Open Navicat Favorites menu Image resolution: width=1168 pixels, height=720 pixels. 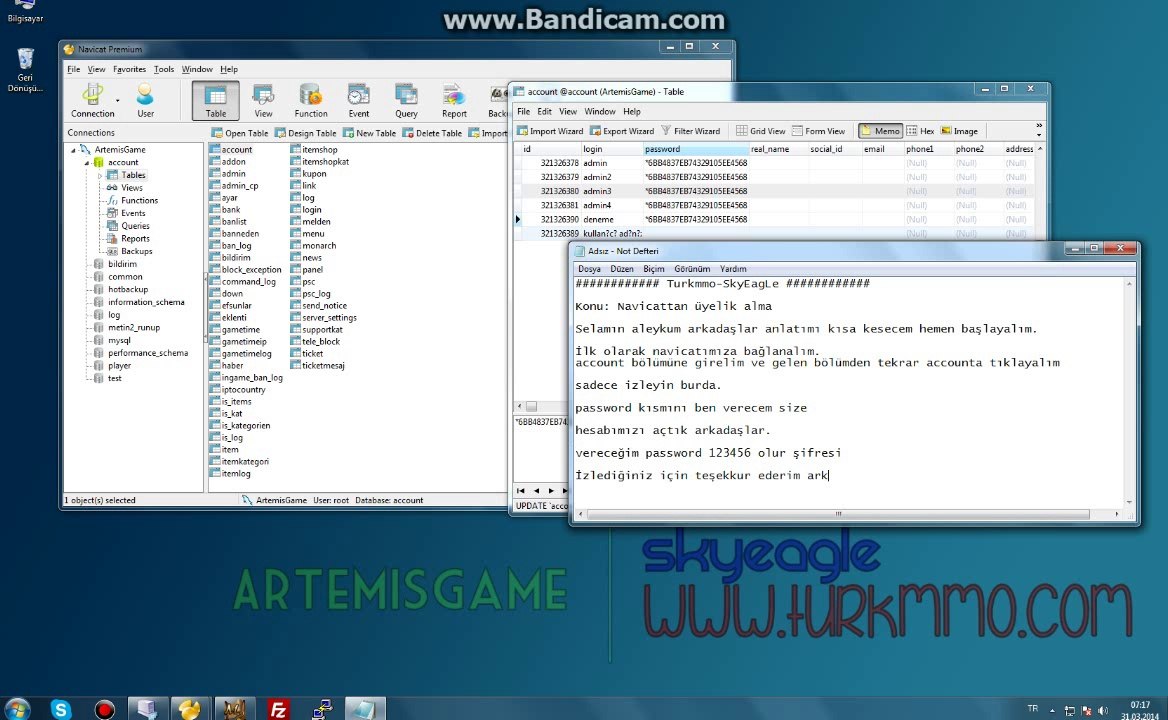[x=130, y=69]
